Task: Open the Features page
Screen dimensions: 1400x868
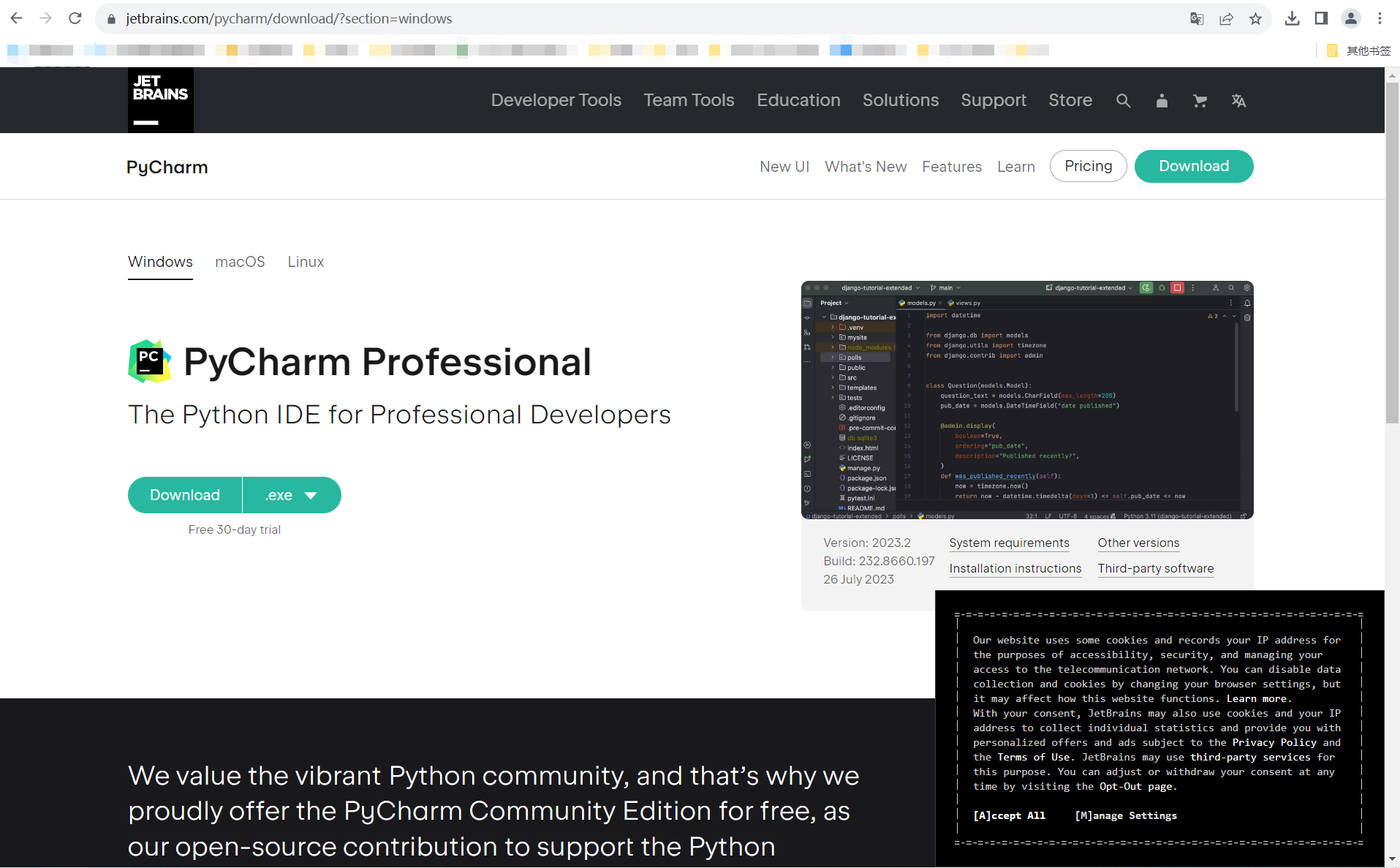Action: pyautogui.click(x=952, y=167)
